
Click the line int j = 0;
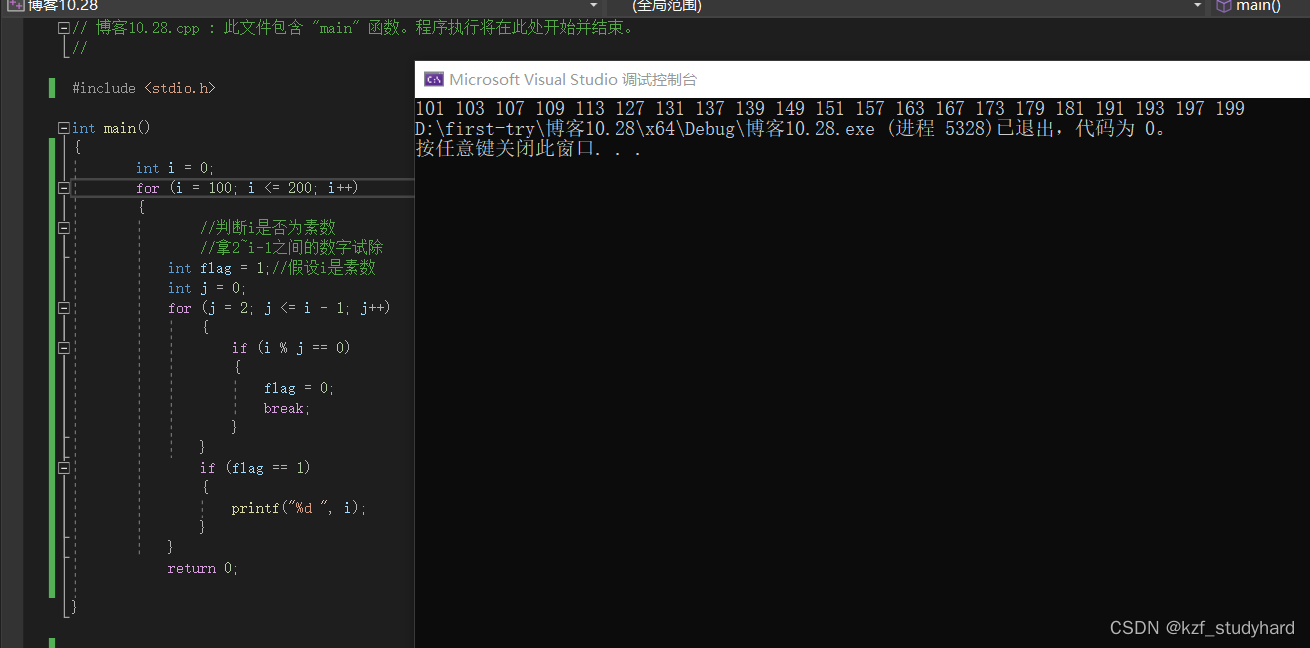tap(207, 288)
